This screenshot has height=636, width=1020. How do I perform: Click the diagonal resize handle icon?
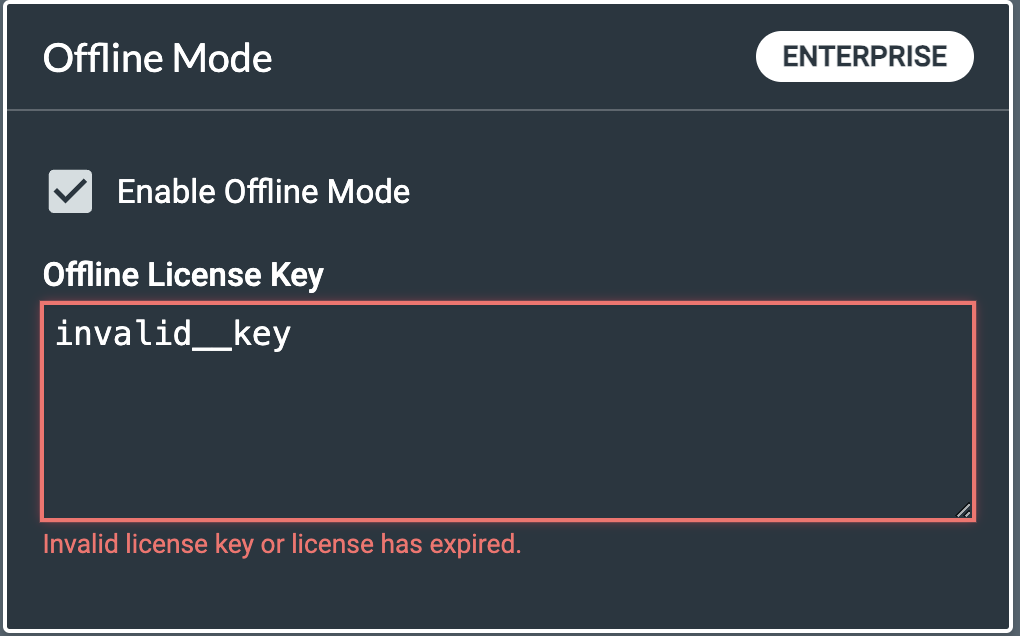click(x=963, y=510)
